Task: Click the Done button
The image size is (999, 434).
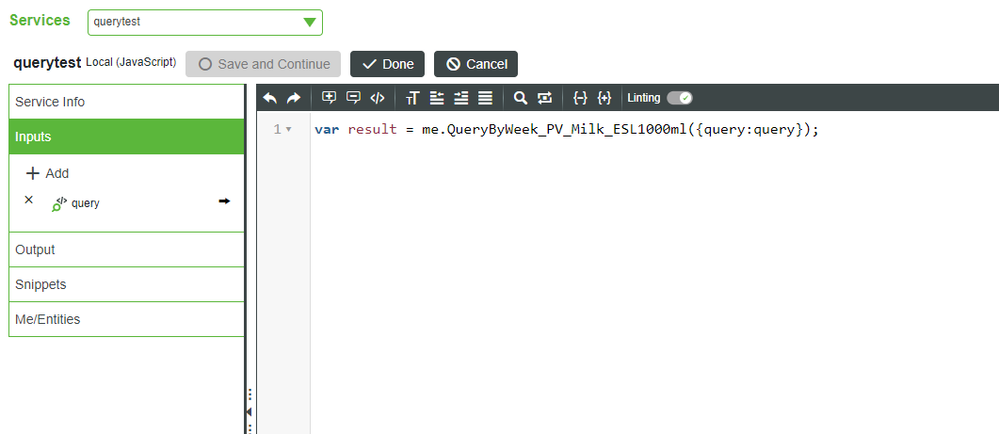Action: click(x=387, y=64)
